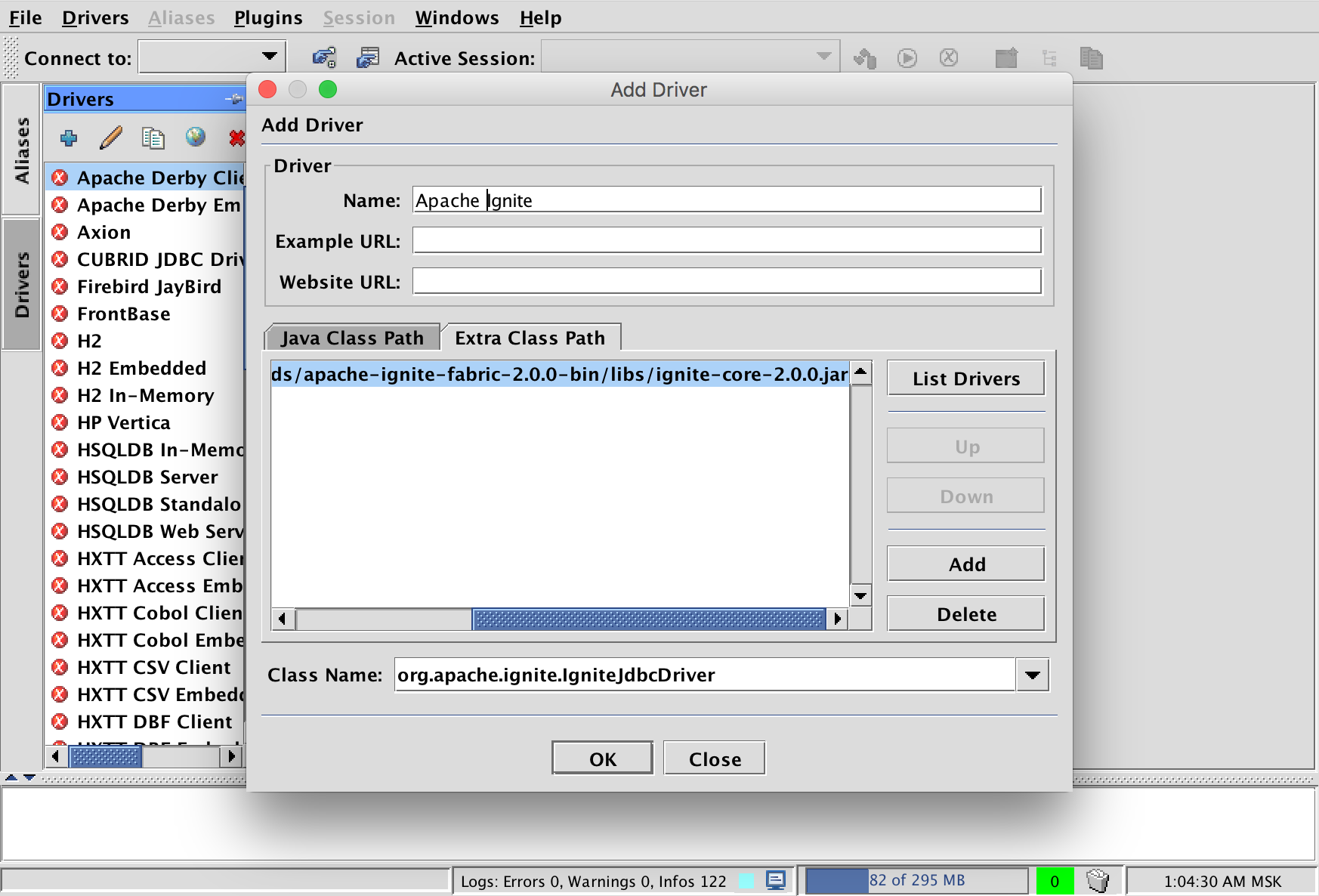Screen dimensions: 1319x896
Task: Click drivers list scroll left arrow
Action: click(x=56, y=755)
